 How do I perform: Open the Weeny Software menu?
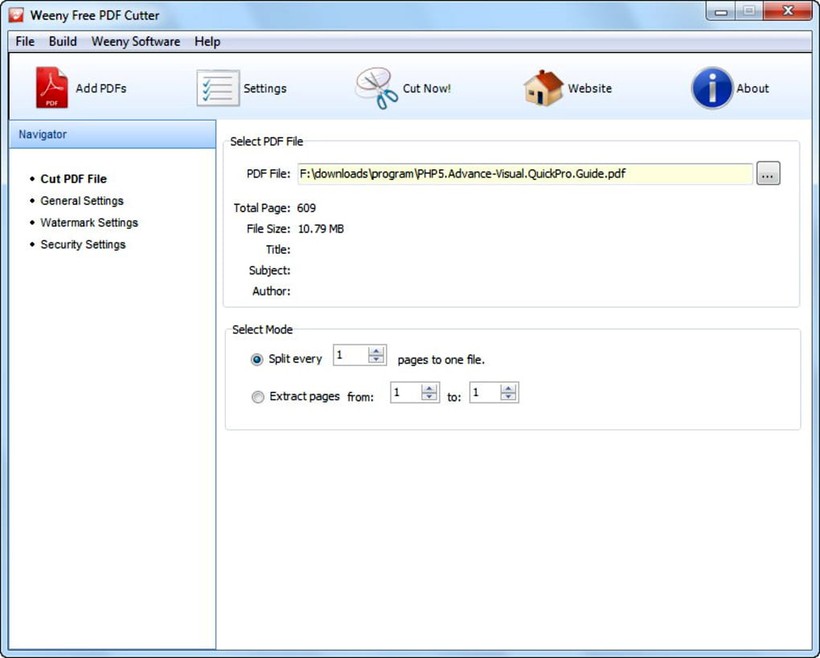click(x=135, y=42)
